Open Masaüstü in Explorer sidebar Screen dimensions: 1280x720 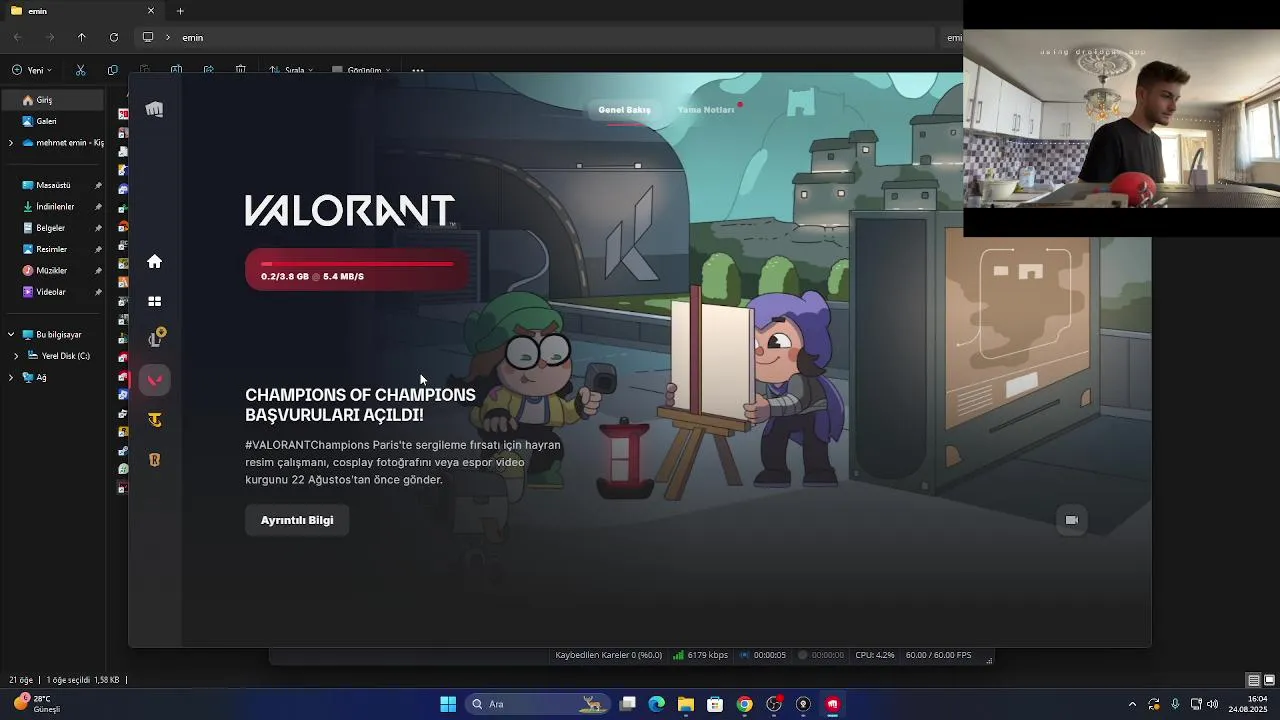(x=52, y=185)
